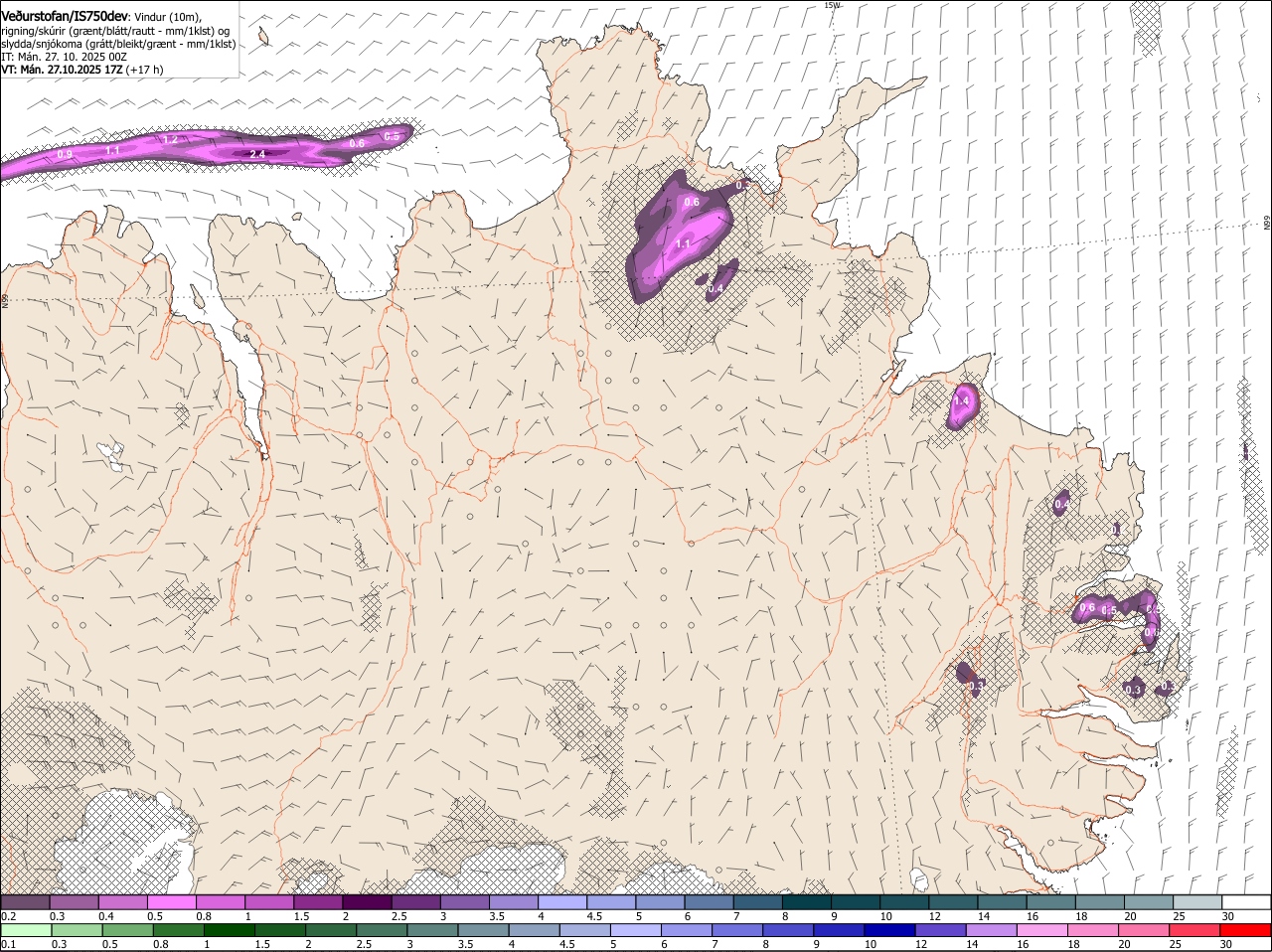
Task: Select the 1.4 value on the eastern pink blob
Action: (961, 401)
